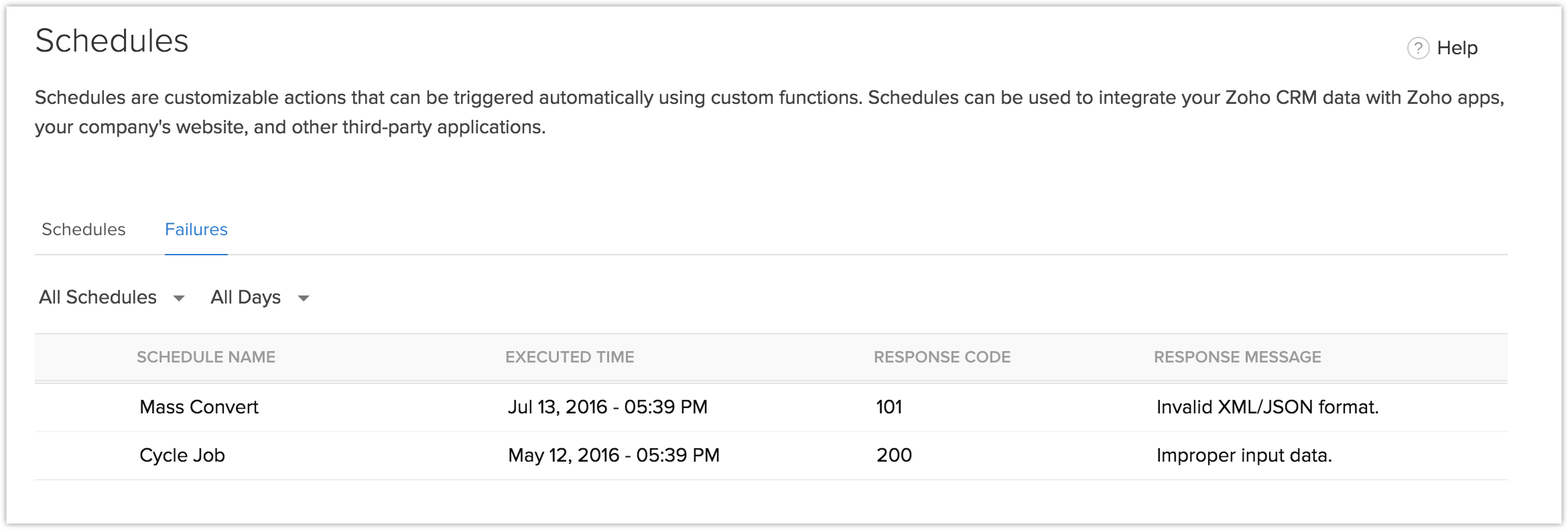This screenshot has height=530, width=1568.
Task: Click the Invalid XML/JSON format message
Action: (x=1267, y=407)
